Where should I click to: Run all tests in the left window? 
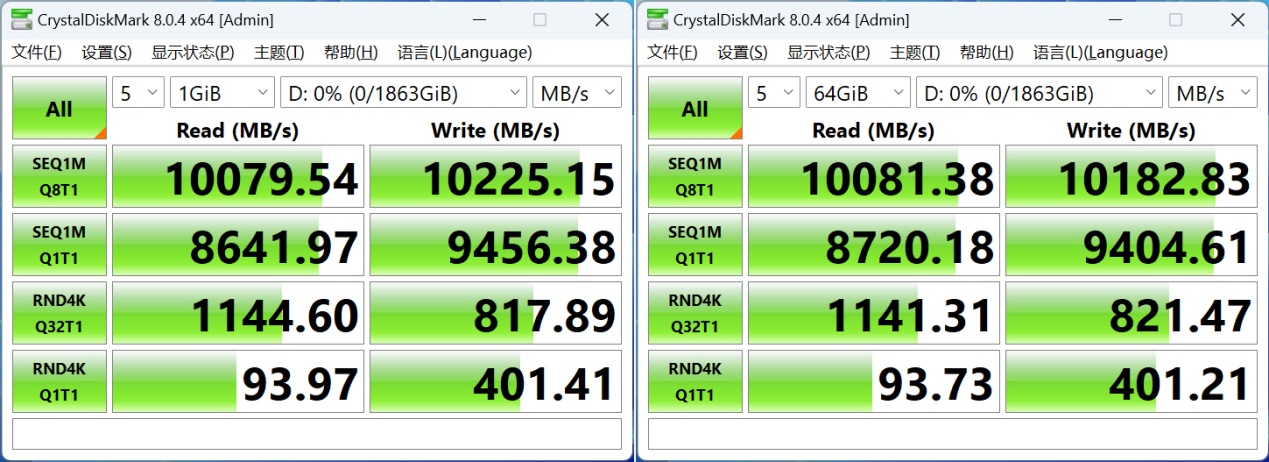59,109
